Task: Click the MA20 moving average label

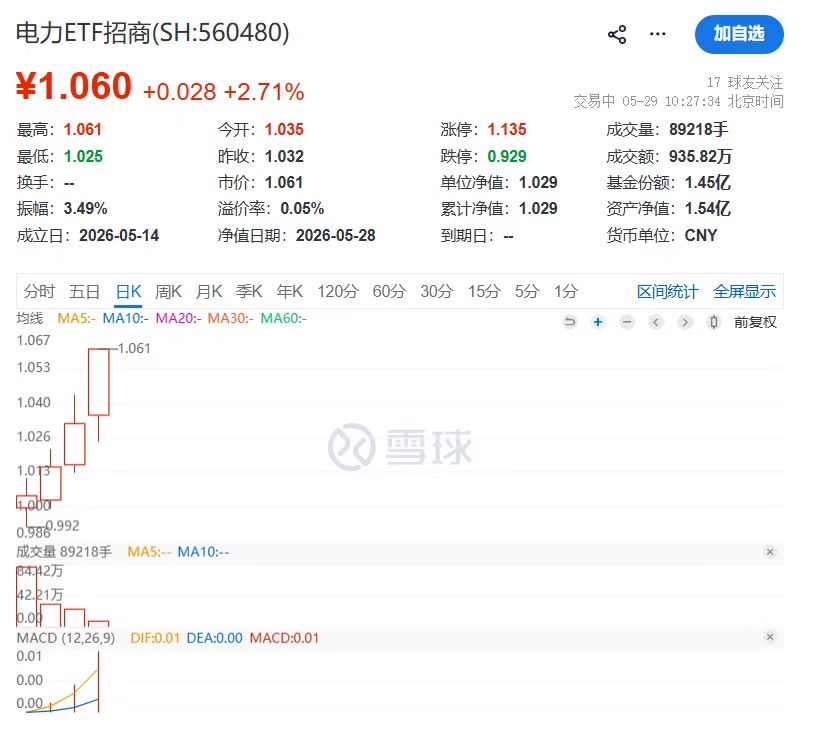Action: click(x=179, y=318)
